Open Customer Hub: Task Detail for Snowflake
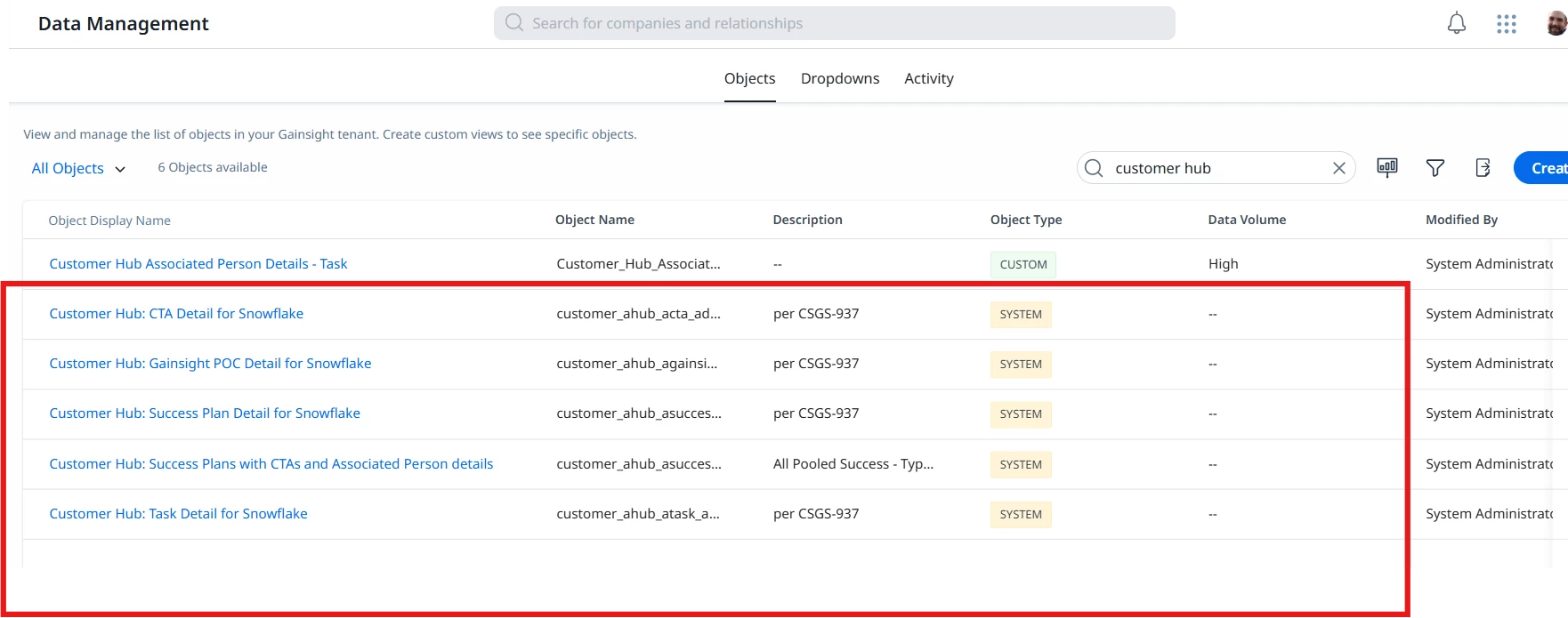The width and height of the screenshot is (1568, 618). [x=178, y=514]
